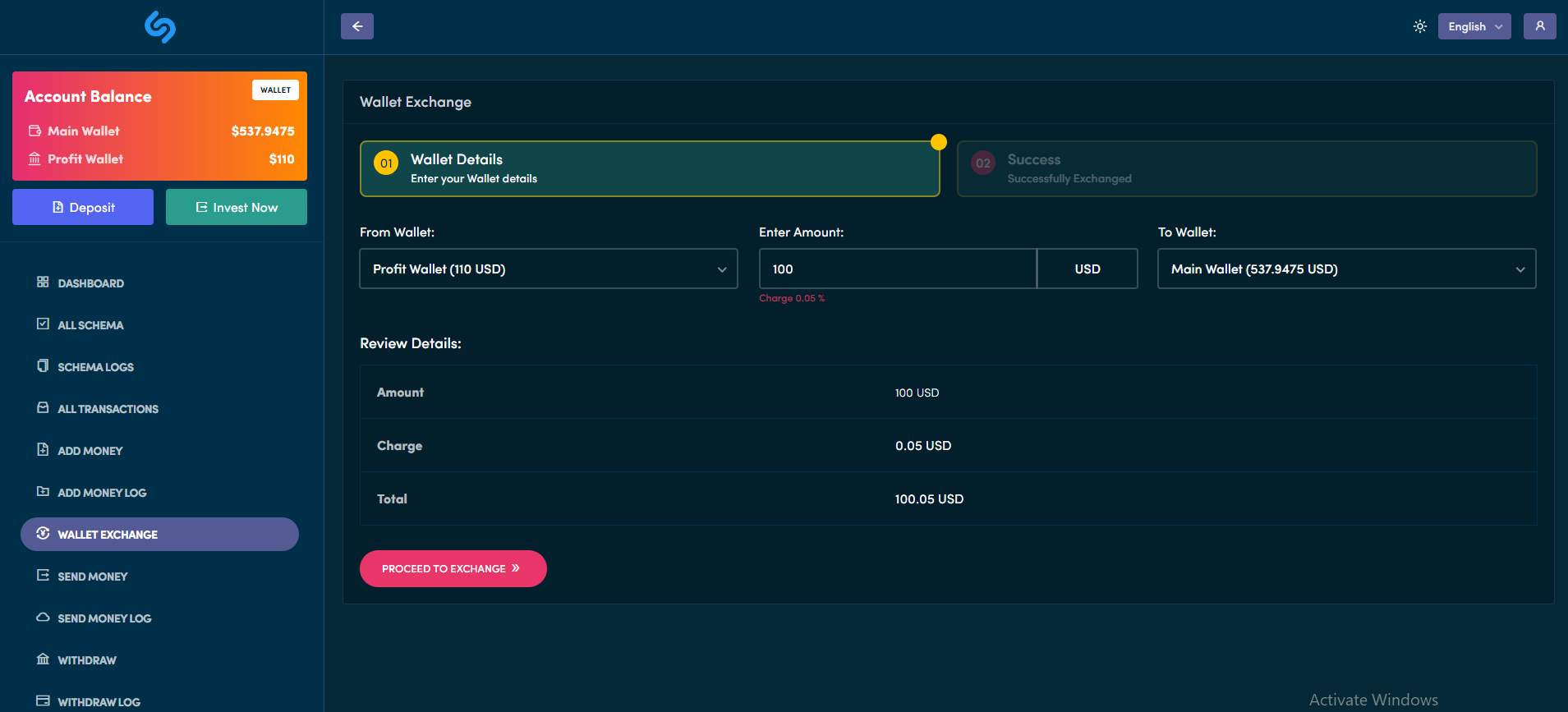The height and width of the screenshot is (712, 1568).
Task: Click the Add Money file icon
Action: (x=43, y=450)
